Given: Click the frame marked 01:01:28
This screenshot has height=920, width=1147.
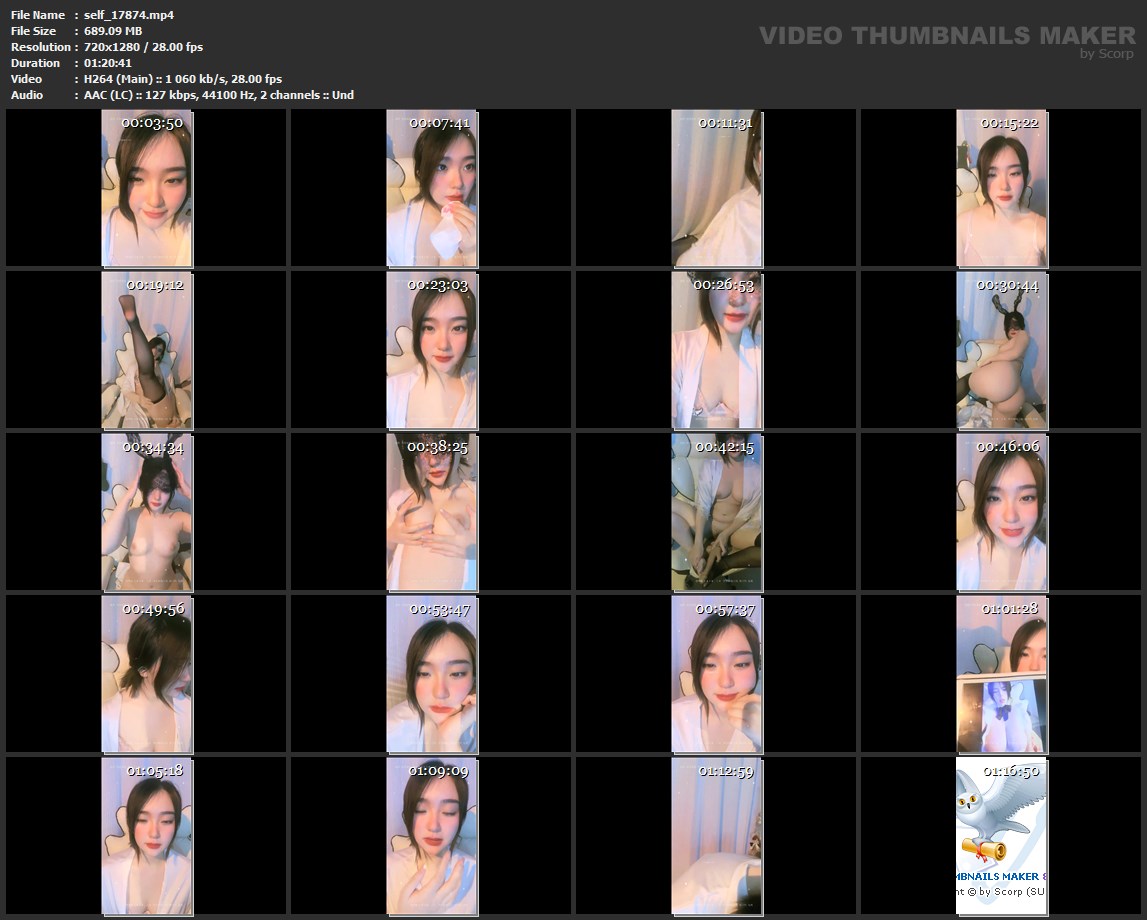Looking at the screenshot, I should 1002,674.
